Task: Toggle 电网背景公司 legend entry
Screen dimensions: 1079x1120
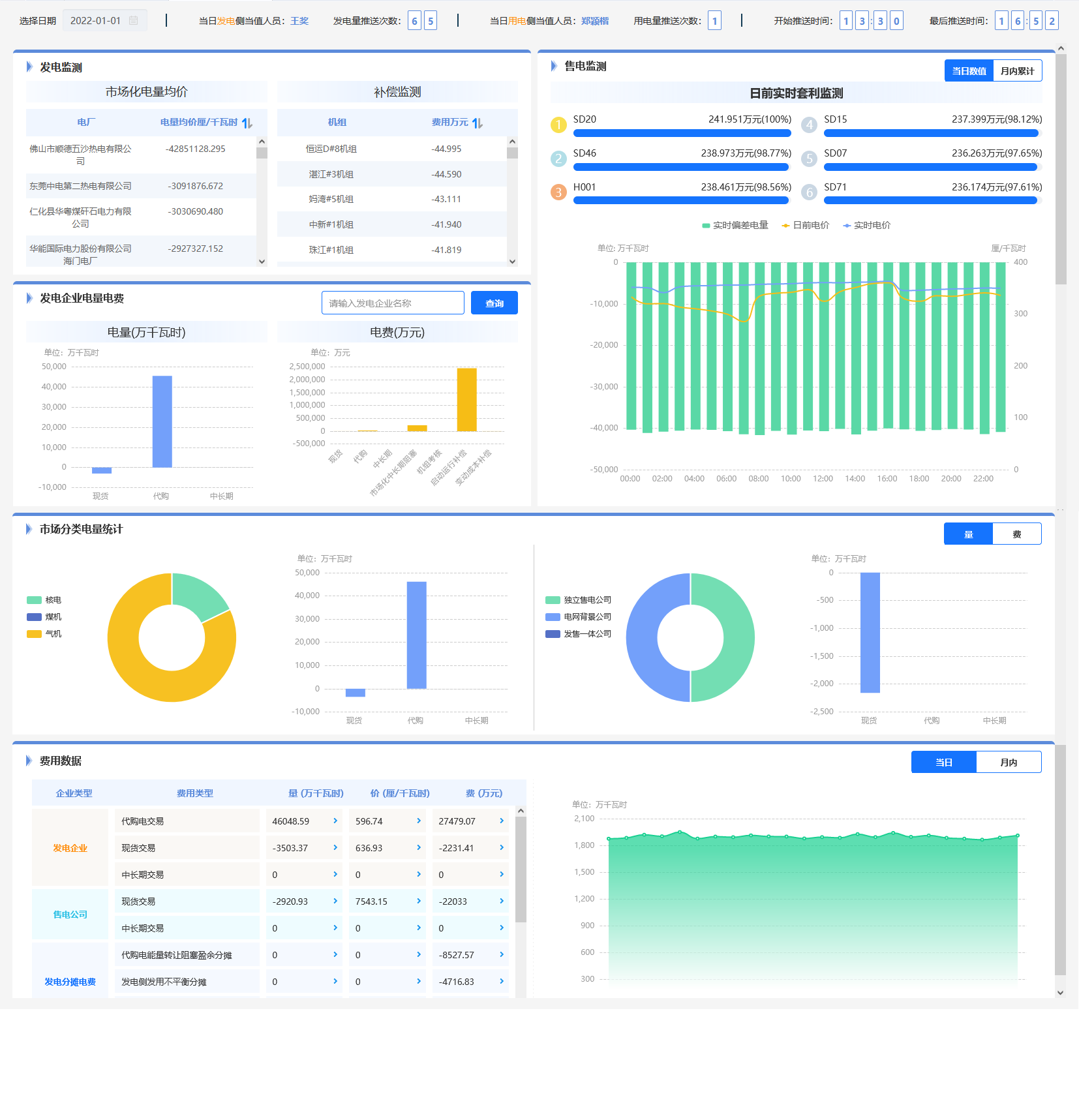Action: tap(578, 617)
